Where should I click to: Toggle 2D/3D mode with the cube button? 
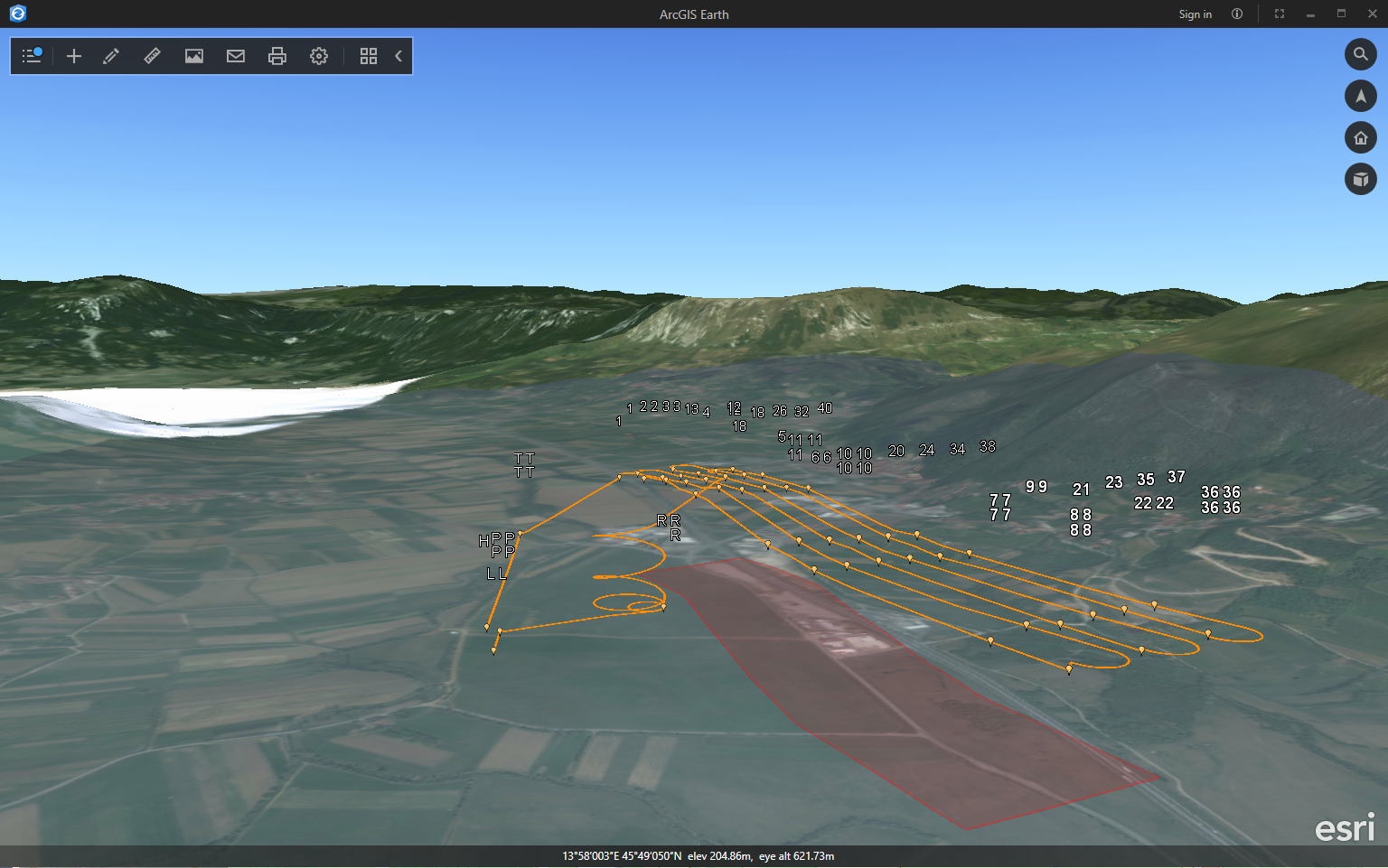(x=1360, y=179)
